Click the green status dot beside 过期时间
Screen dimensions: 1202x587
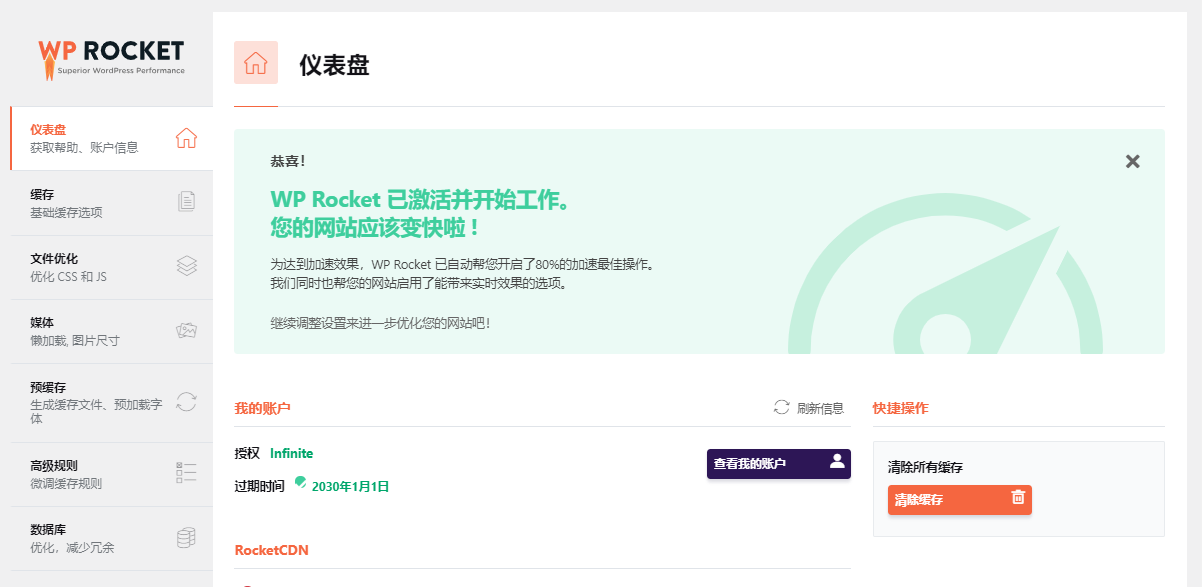[x=301, y=483]
